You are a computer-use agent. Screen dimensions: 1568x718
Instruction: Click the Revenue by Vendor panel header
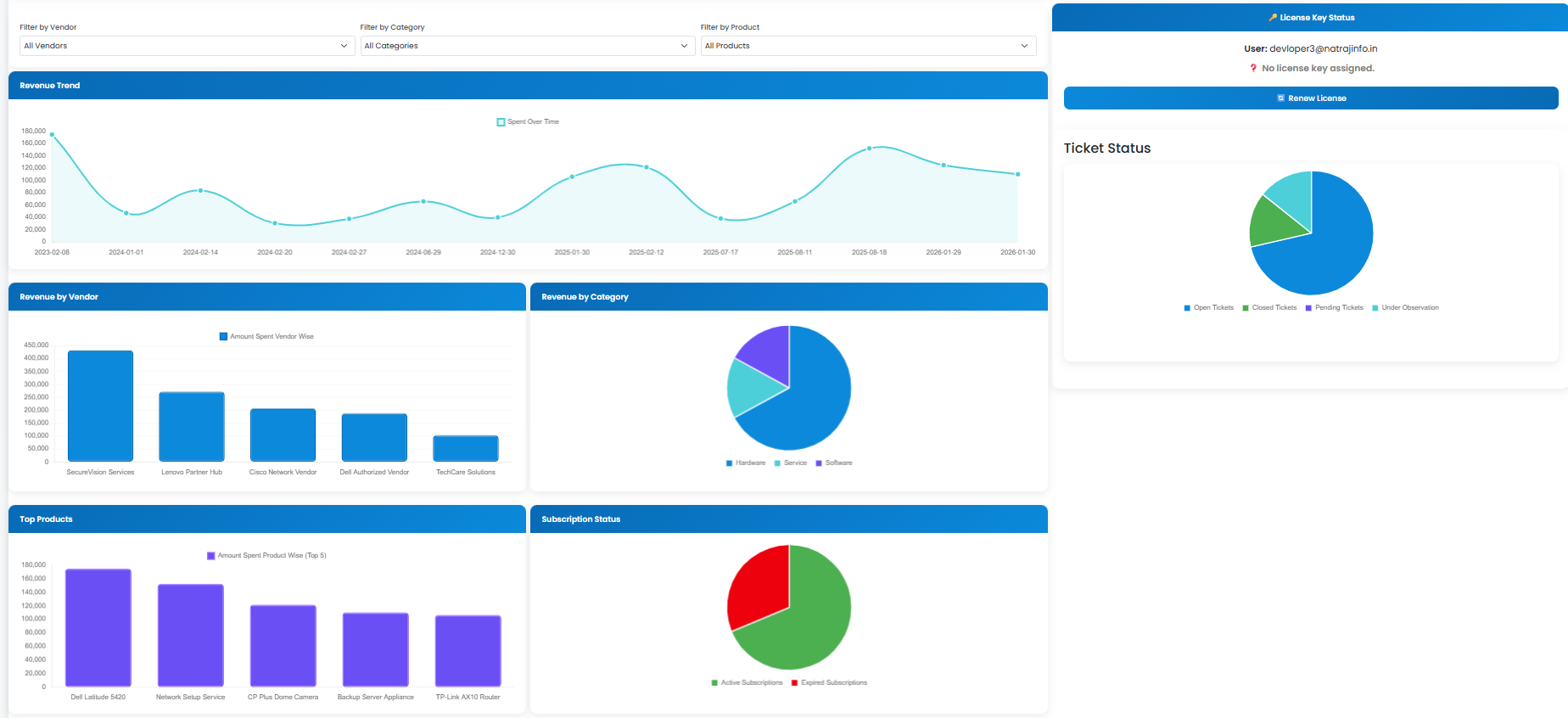coord(267,297)
